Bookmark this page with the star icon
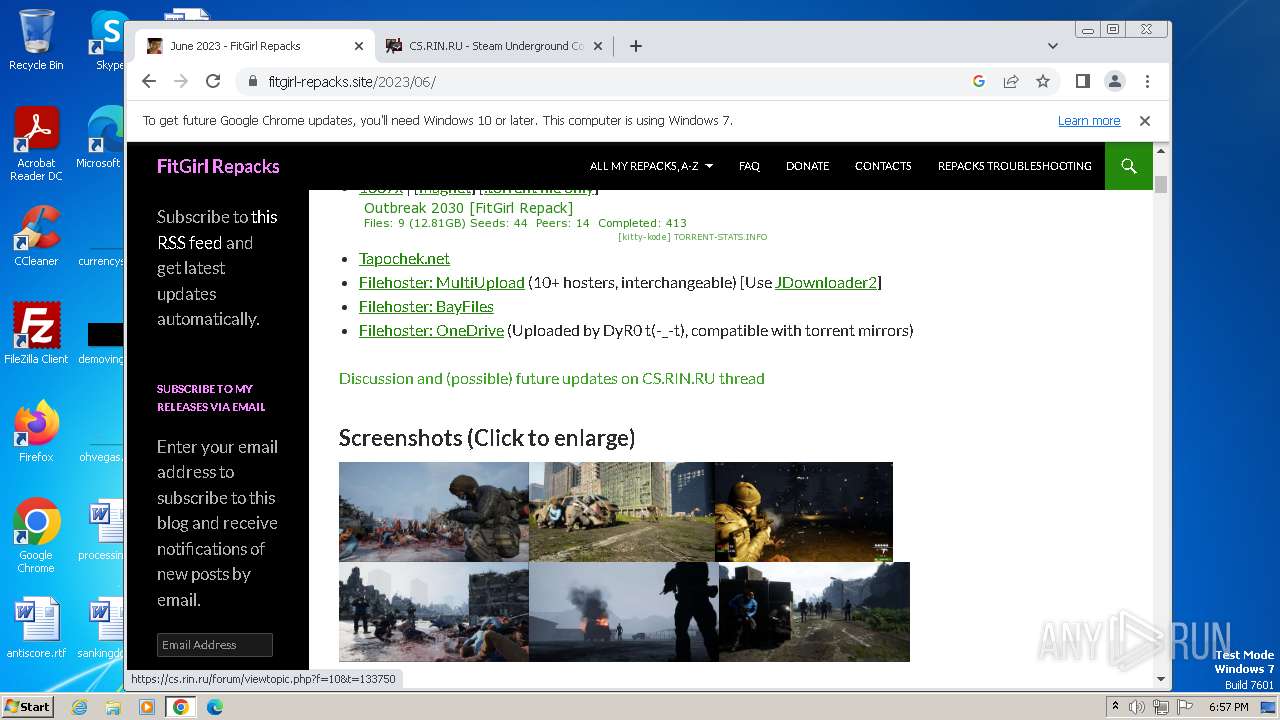1280x720 pixels. pos(1043,81)
